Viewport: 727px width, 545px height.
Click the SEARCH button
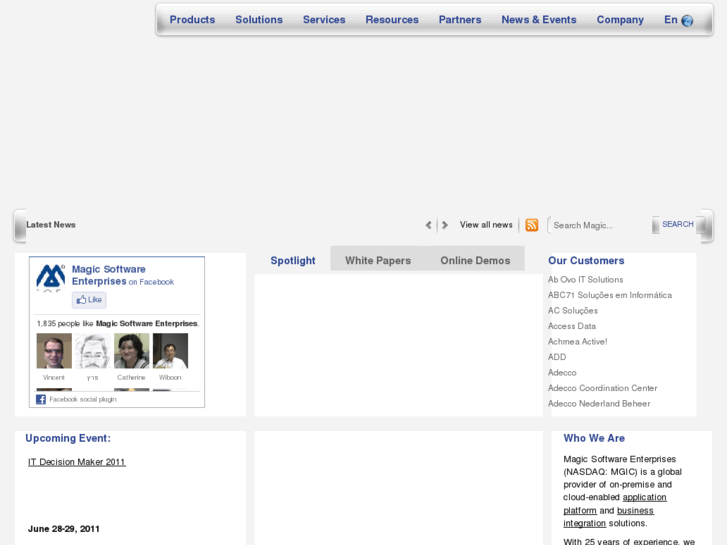[677, 224]
